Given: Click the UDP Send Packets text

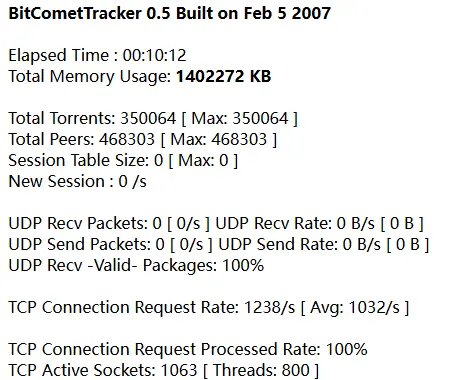Looking at the screenshot, I should point(110,245).
